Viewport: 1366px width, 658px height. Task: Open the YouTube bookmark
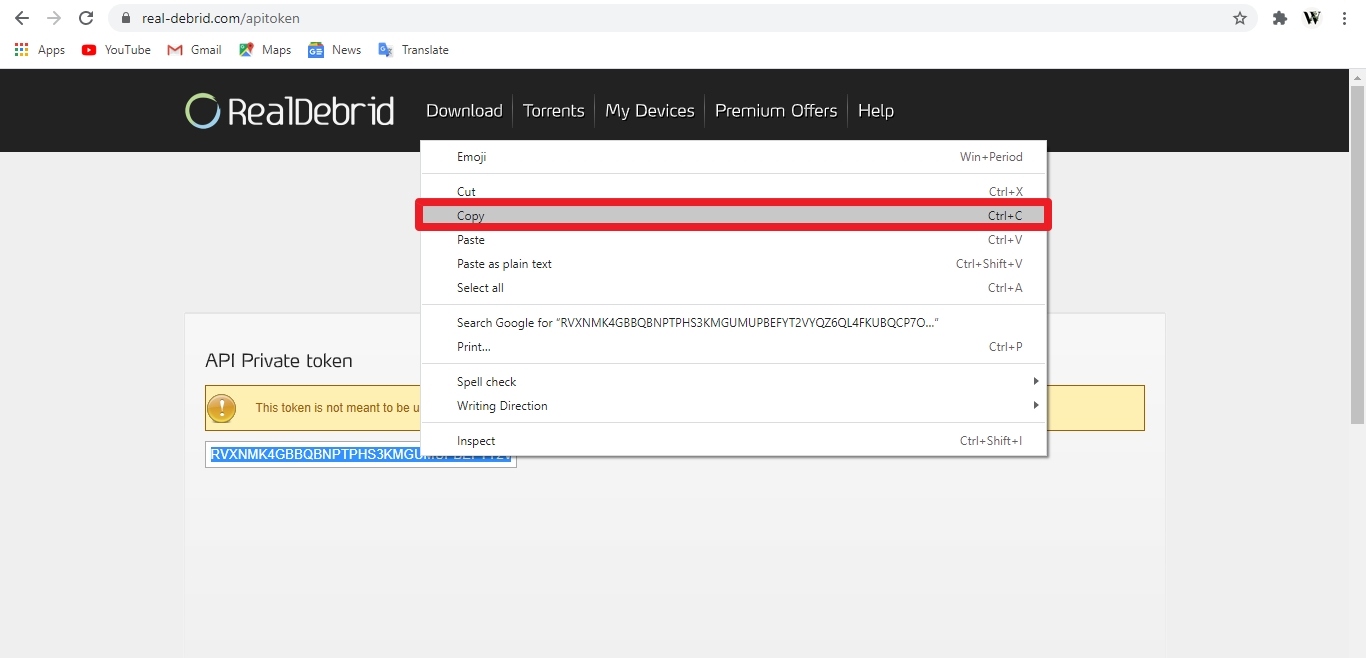click(116, 50)
